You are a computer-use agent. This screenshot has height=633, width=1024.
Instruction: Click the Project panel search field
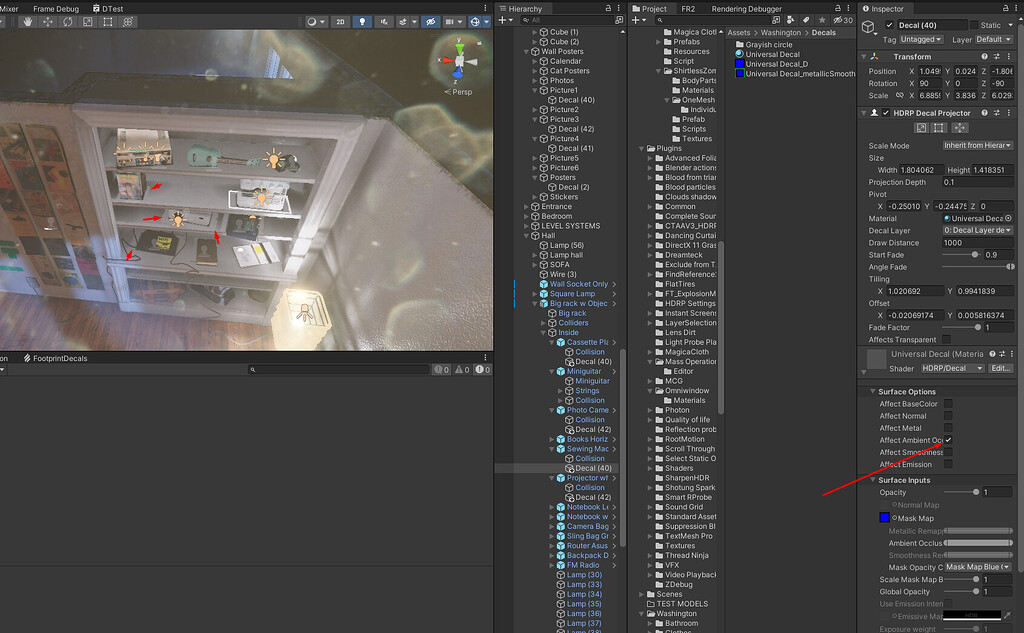[x=716, y=19]
